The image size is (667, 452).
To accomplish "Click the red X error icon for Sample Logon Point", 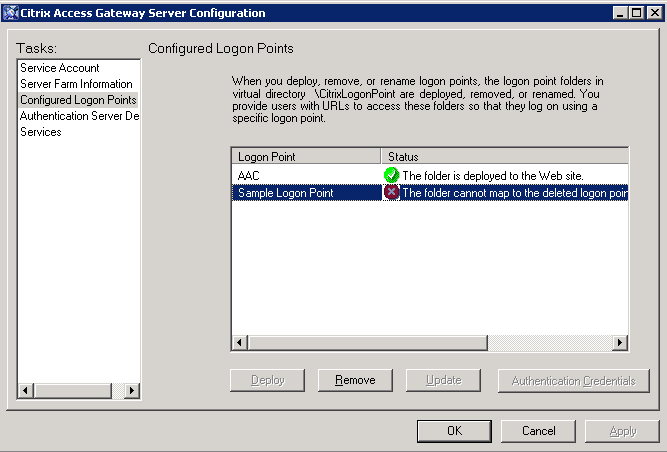I will coord(391,192).
